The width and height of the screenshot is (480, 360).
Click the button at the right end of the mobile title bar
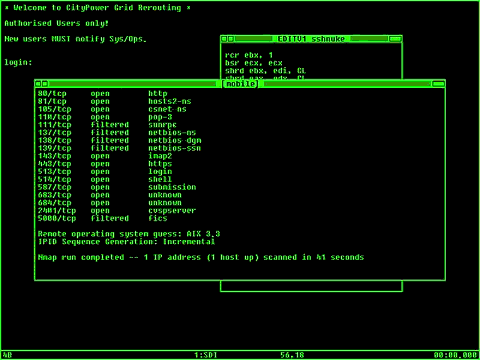click(438, 84)
